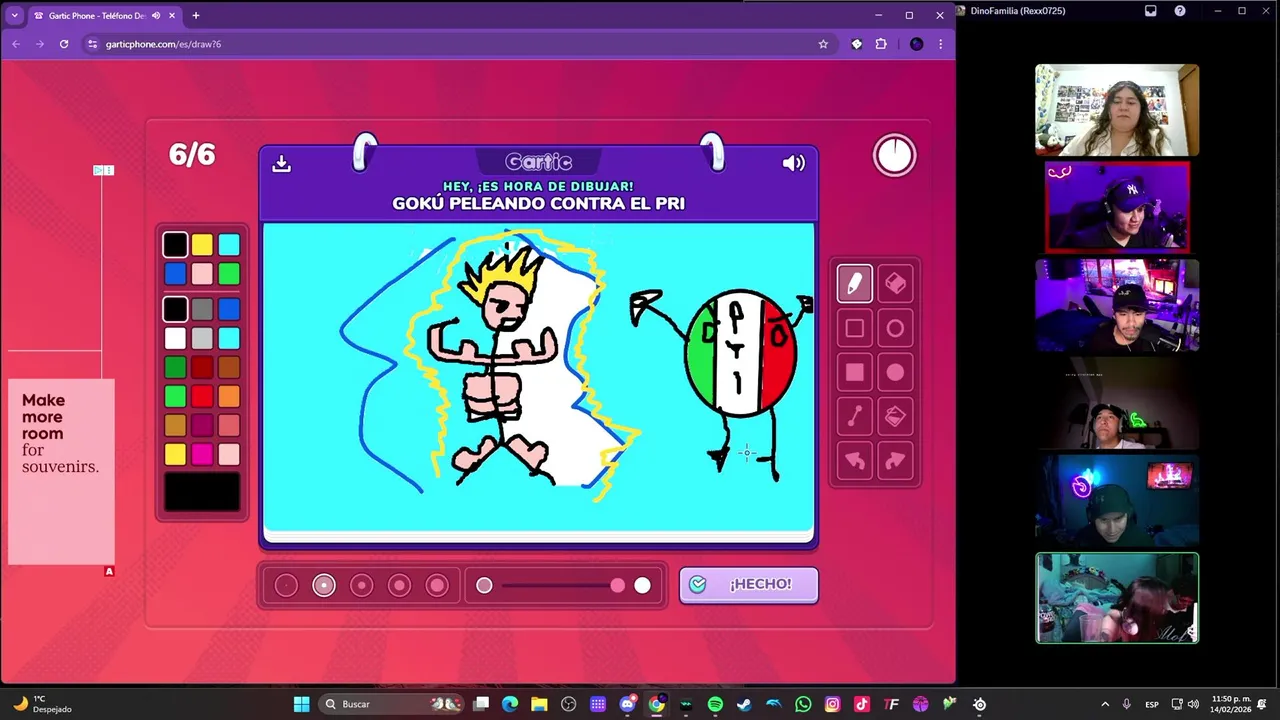Download the drawing with the download icon
The image size is (1280, 720).
coord(281,163)
